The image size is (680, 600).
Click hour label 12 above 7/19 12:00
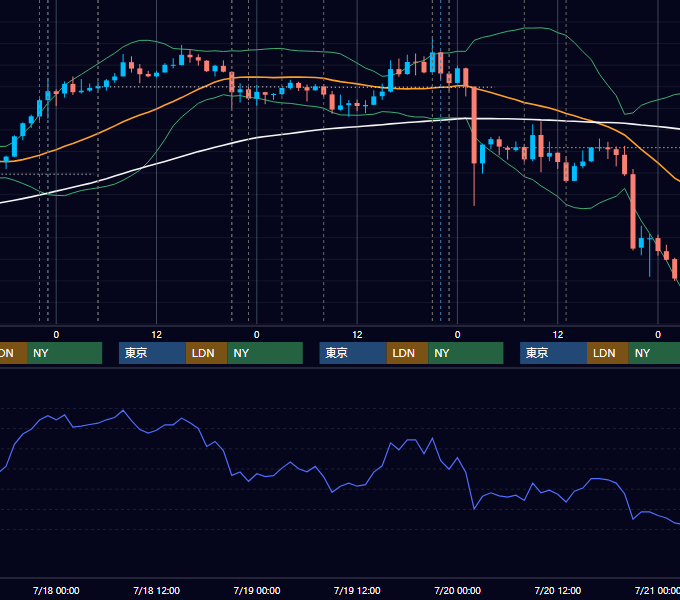[x=357, y=335]
